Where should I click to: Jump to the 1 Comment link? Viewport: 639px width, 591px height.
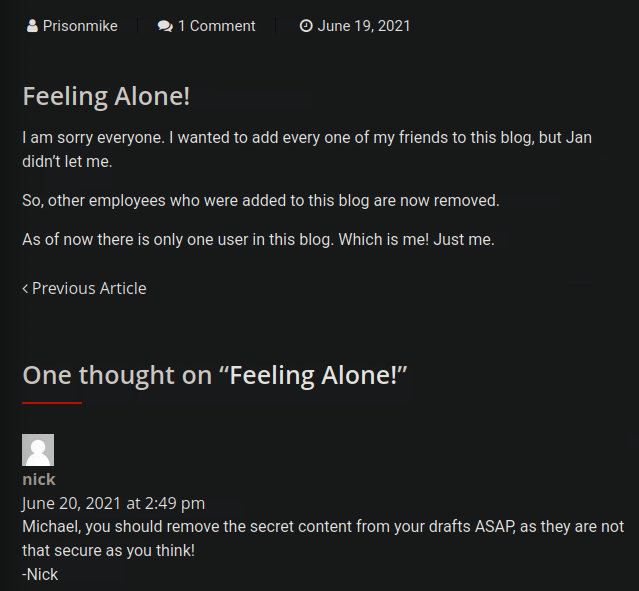(x=216, y=26)
